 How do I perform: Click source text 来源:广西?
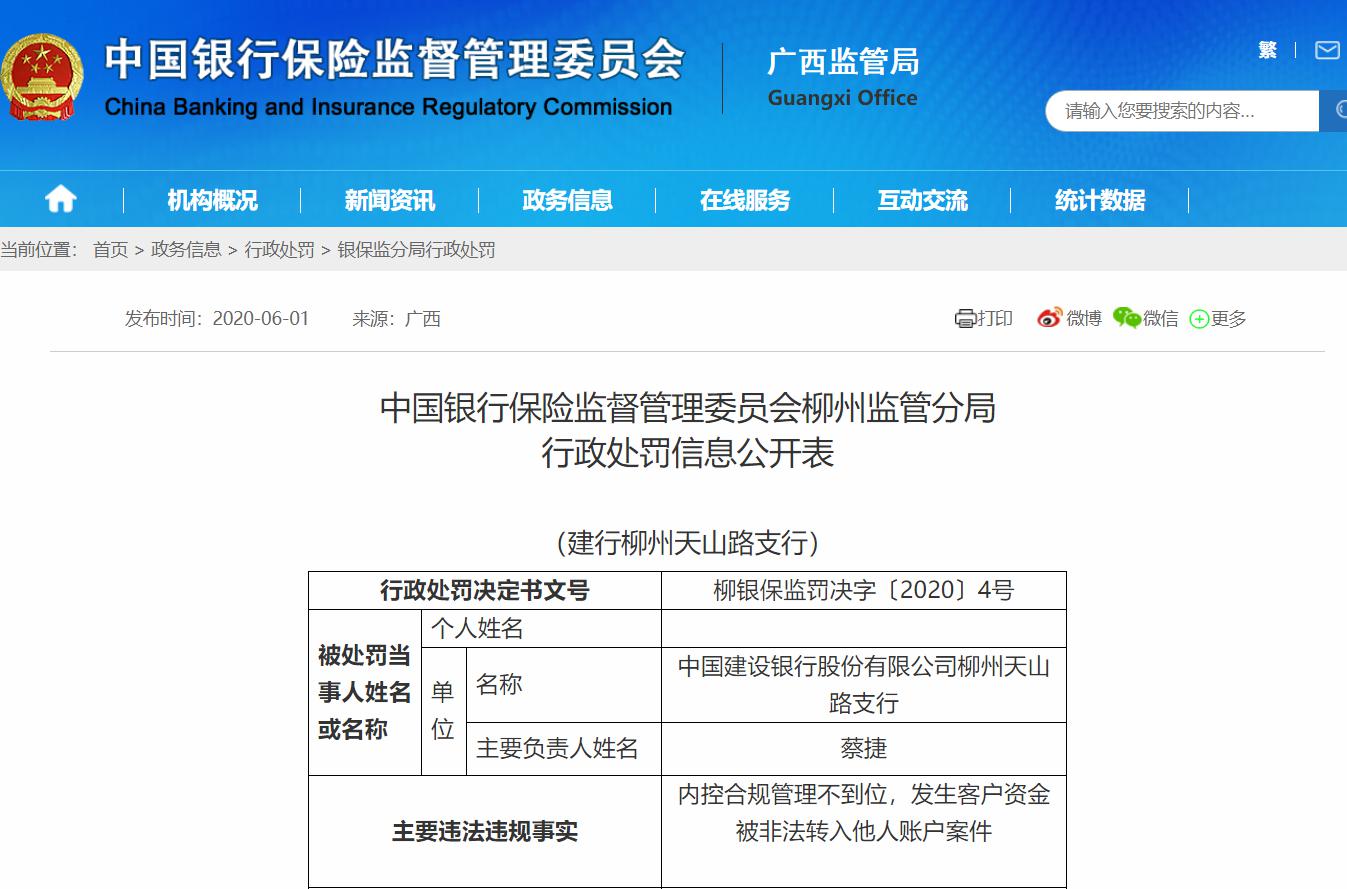pyautogui.click(x=396, y=318)
